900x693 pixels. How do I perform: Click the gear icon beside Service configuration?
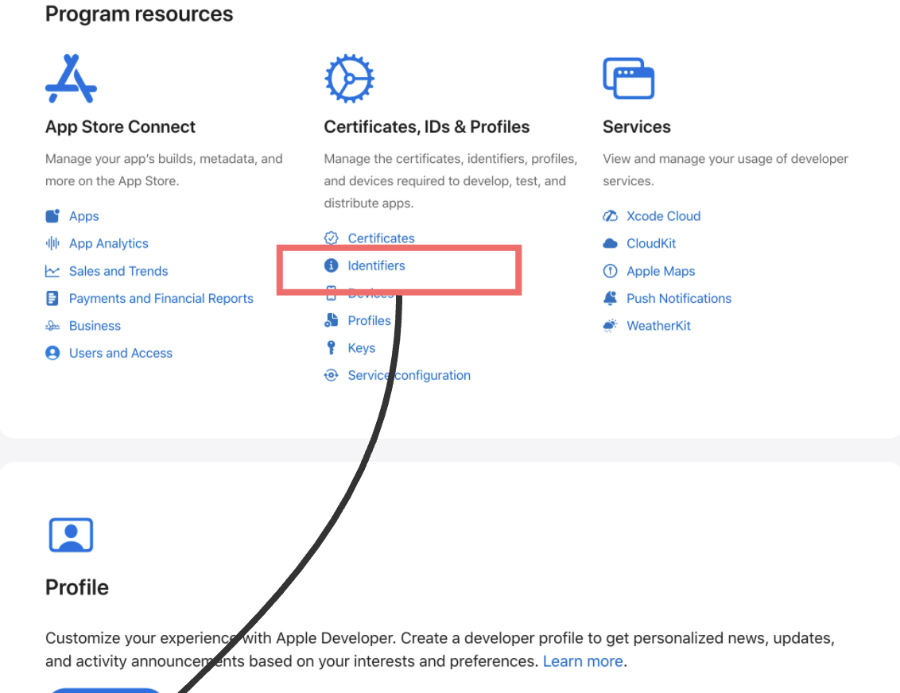[331, 375]
